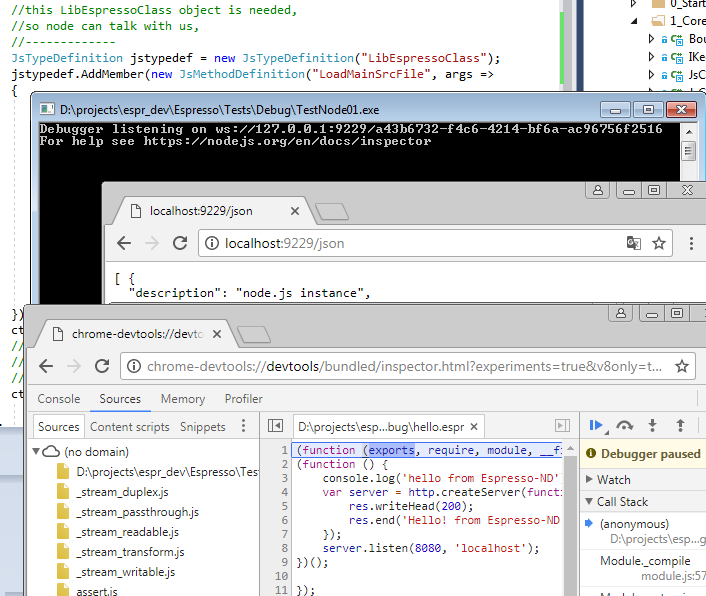Reload the localhost:9229/json page
This screenshot has height=596, width=706.
point(180,243)
